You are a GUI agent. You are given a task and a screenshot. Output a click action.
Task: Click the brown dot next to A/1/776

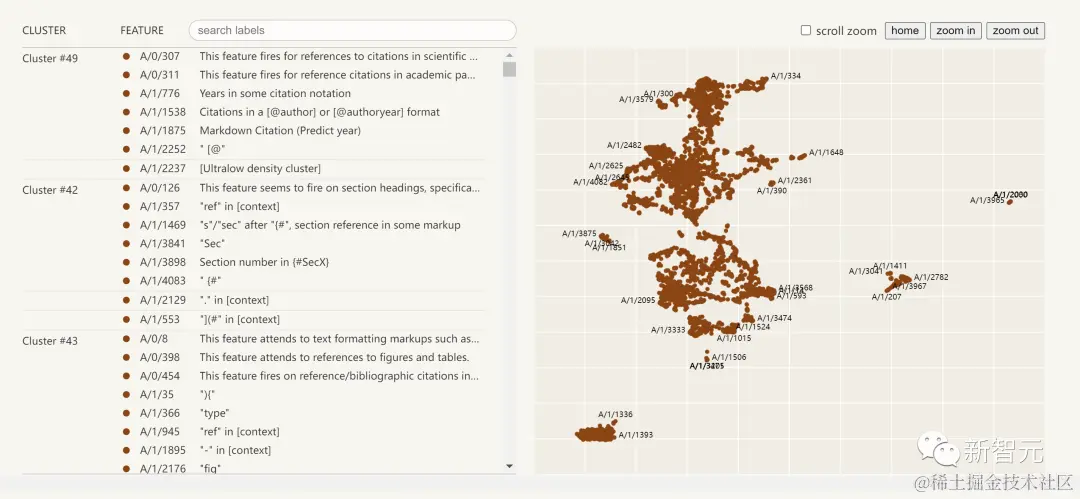pyautogui.click(x=126, y=93)
